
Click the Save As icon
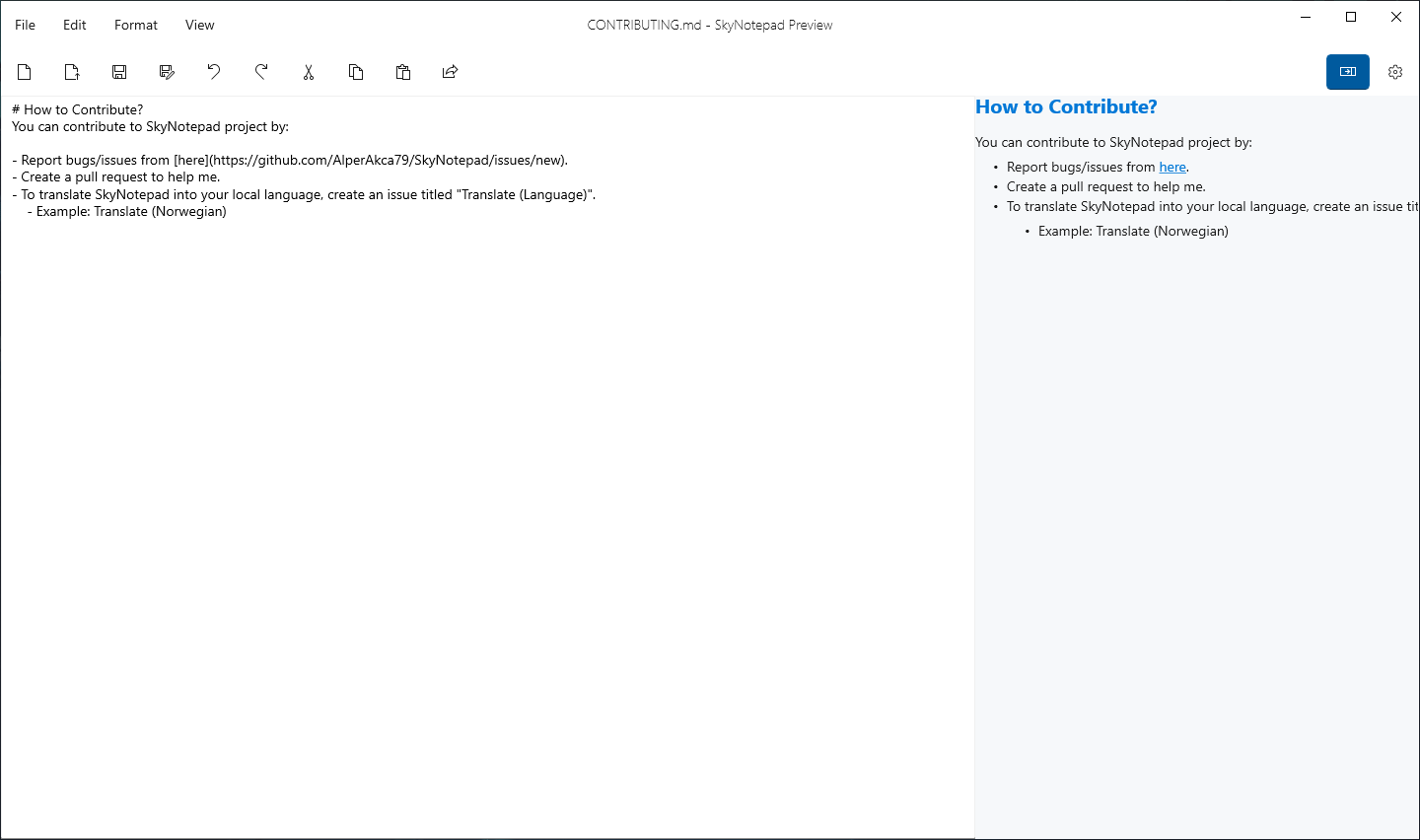coord(167,72)
